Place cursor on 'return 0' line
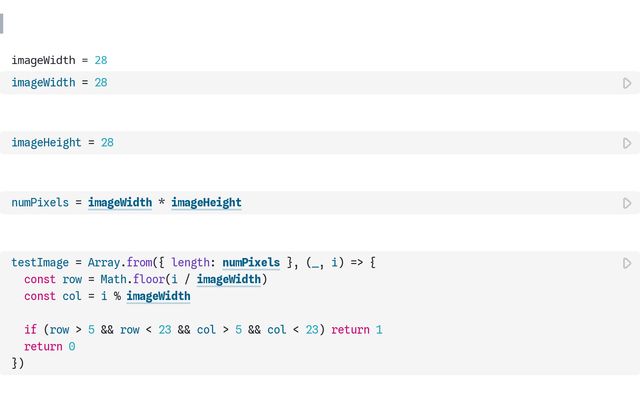The width and height of the screenshot is (640, 400). click(x=50, y=347)
